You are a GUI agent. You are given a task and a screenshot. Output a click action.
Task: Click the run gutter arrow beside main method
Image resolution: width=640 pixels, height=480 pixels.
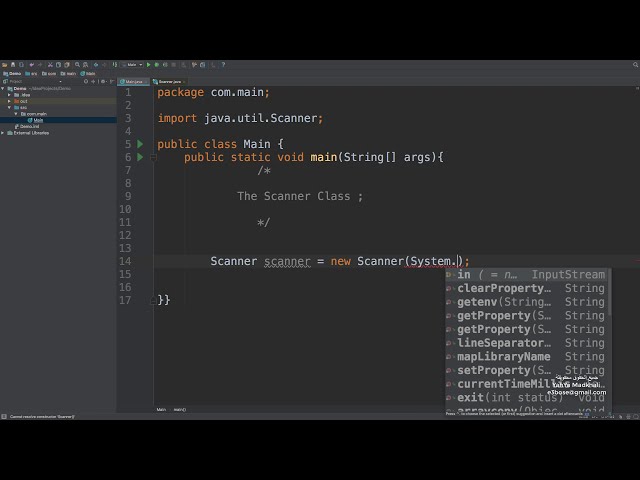click(140, 157)
